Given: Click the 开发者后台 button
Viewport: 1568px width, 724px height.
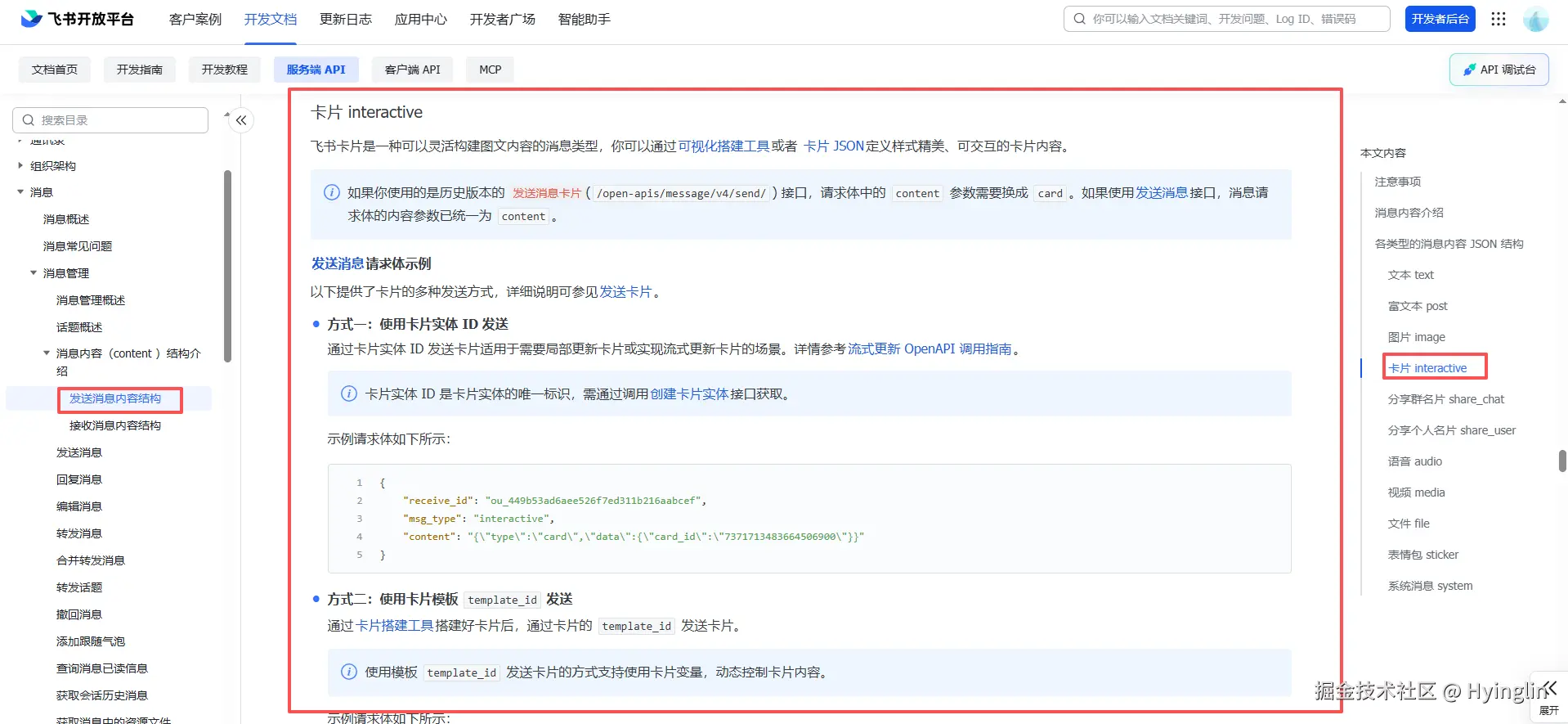Looking at the screenshot, I should (1440, 19).
